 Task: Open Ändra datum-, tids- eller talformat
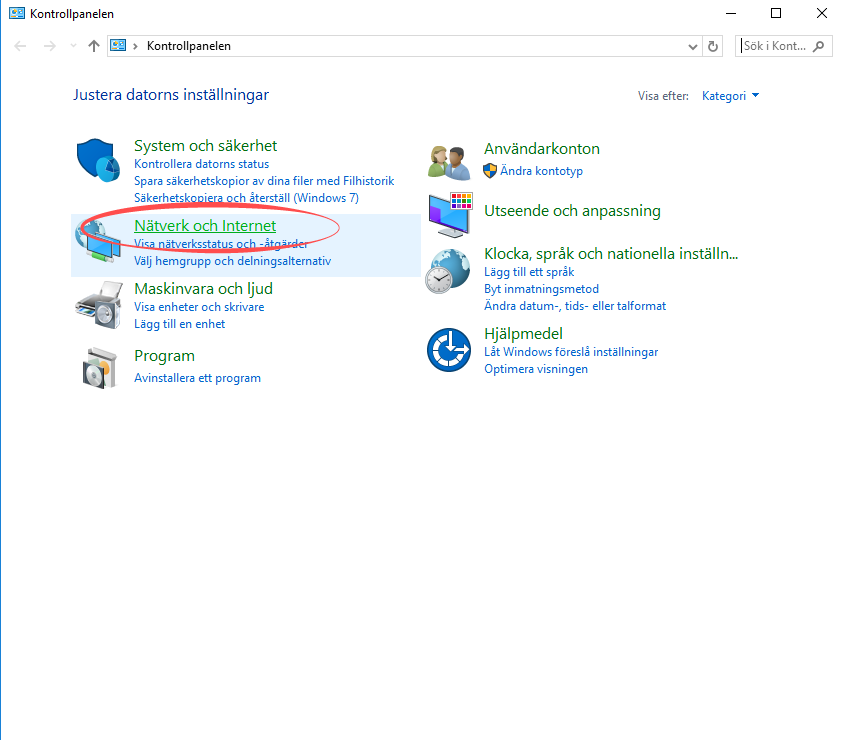575,306
